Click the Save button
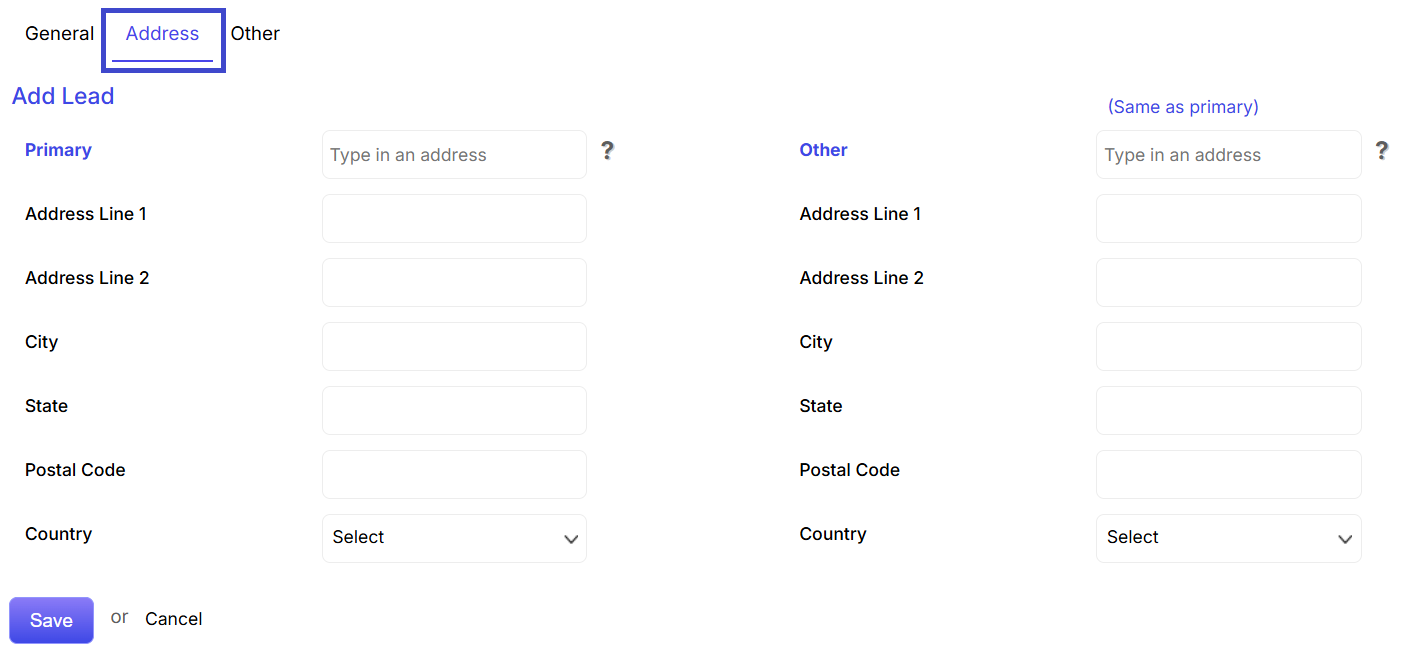 51,620
